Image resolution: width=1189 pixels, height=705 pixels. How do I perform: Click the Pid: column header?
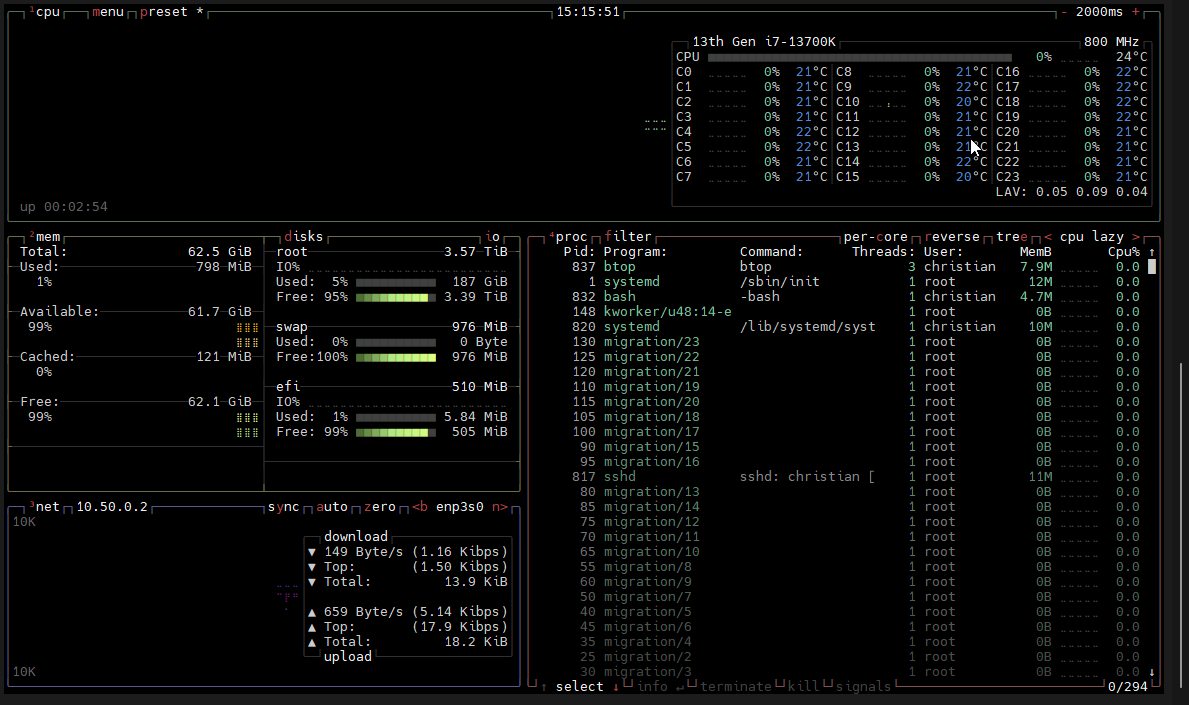tap(579, 252)
